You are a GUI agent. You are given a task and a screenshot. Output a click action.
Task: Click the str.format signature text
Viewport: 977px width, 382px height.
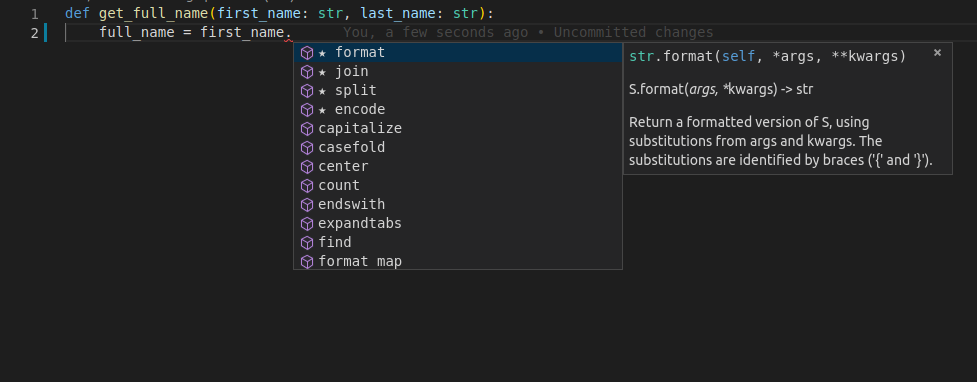[x=768, y=57]
